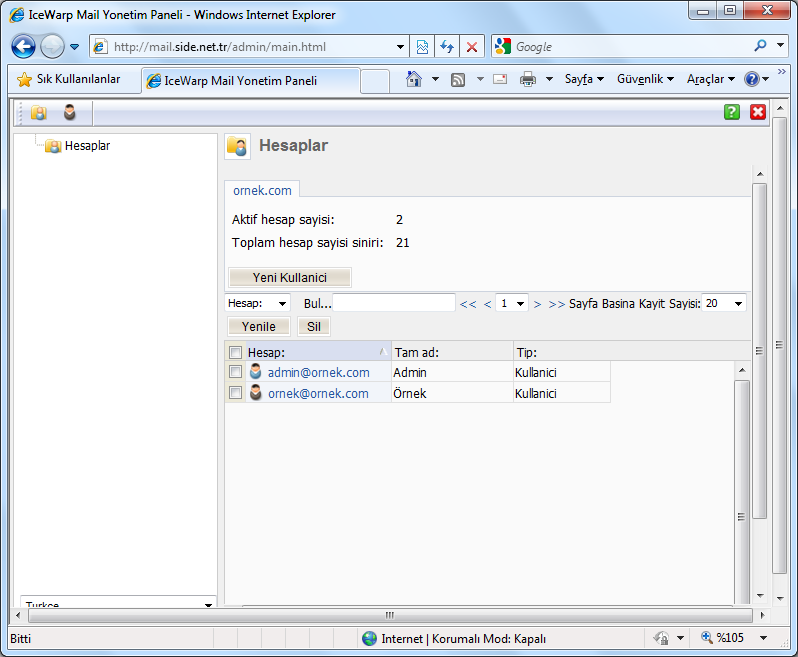Open a new blank browser tab
This screenshot has height=657, width=798.
(375, 81)
